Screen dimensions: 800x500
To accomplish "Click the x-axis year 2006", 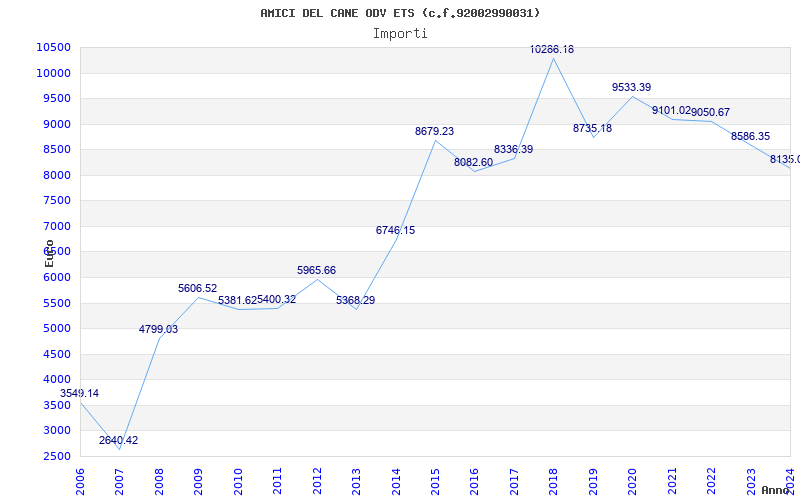I will [x=80, y=482].
